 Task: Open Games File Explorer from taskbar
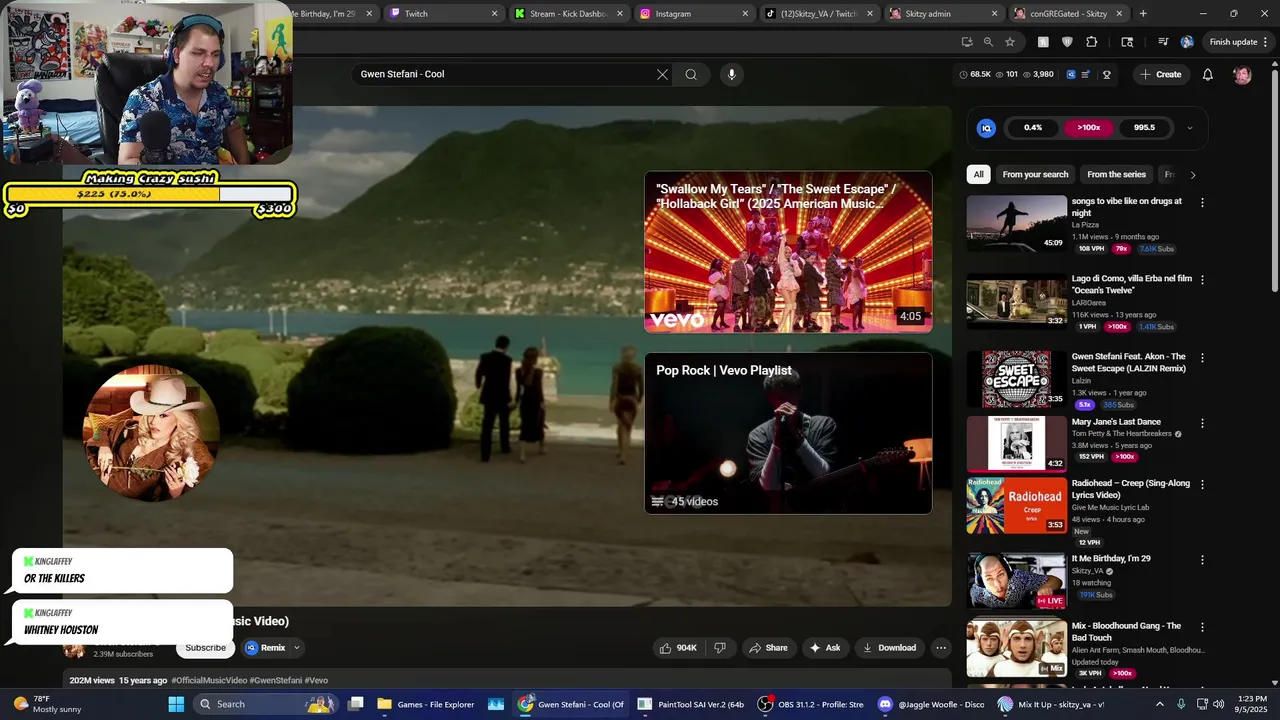click(x=425, y=704)
